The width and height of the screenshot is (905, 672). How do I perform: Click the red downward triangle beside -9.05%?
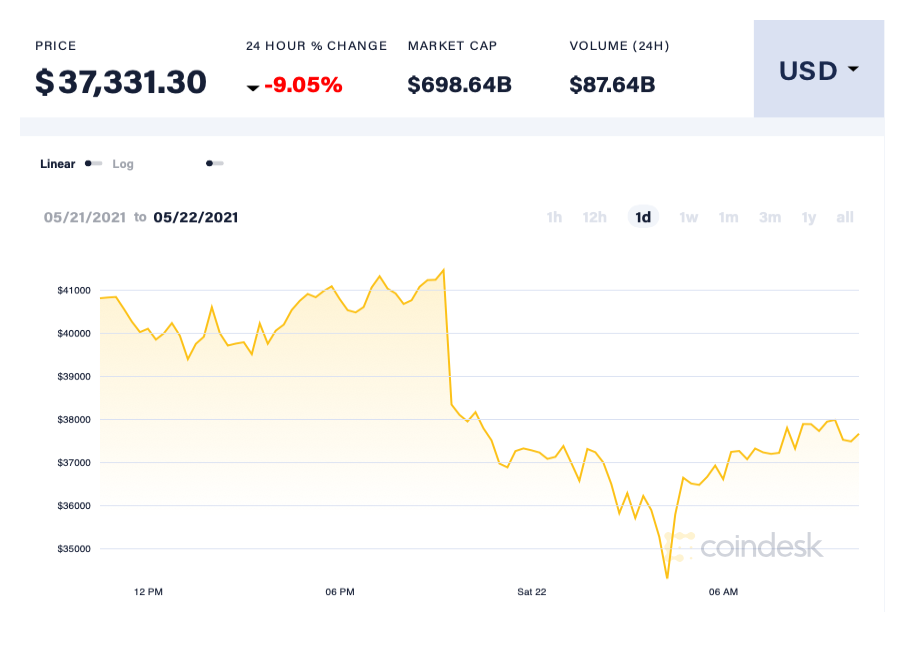[x=253, y=88]
